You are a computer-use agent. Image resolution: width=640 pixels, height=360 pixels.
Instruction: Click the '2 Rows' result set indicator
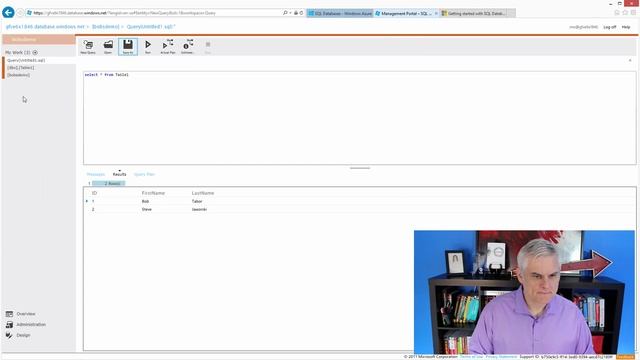[109, 184]
